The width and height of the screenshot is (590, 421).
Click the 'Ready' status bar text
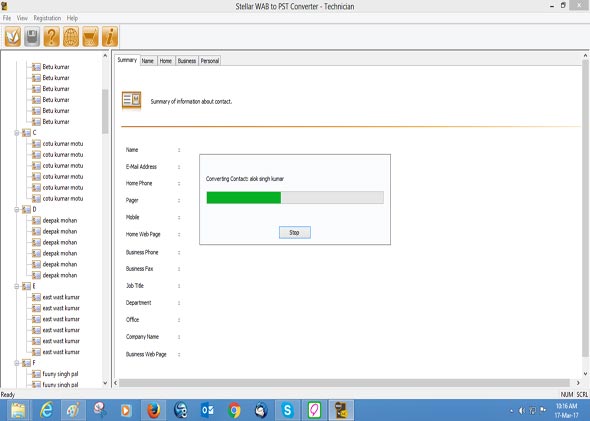click(8, 395)
